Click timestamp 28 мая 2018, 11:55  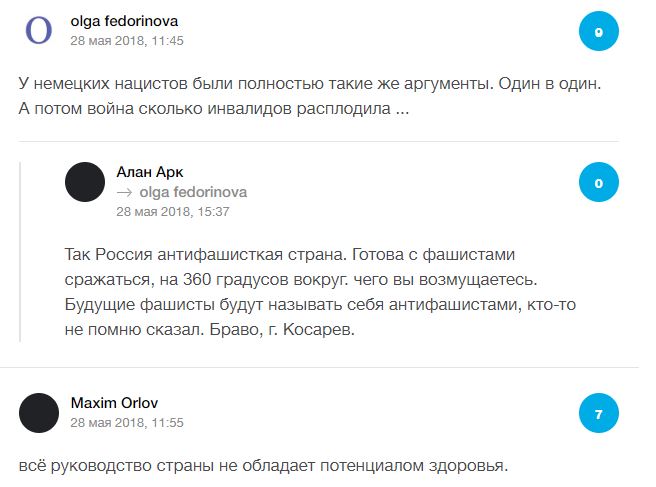tap(127, 423)
